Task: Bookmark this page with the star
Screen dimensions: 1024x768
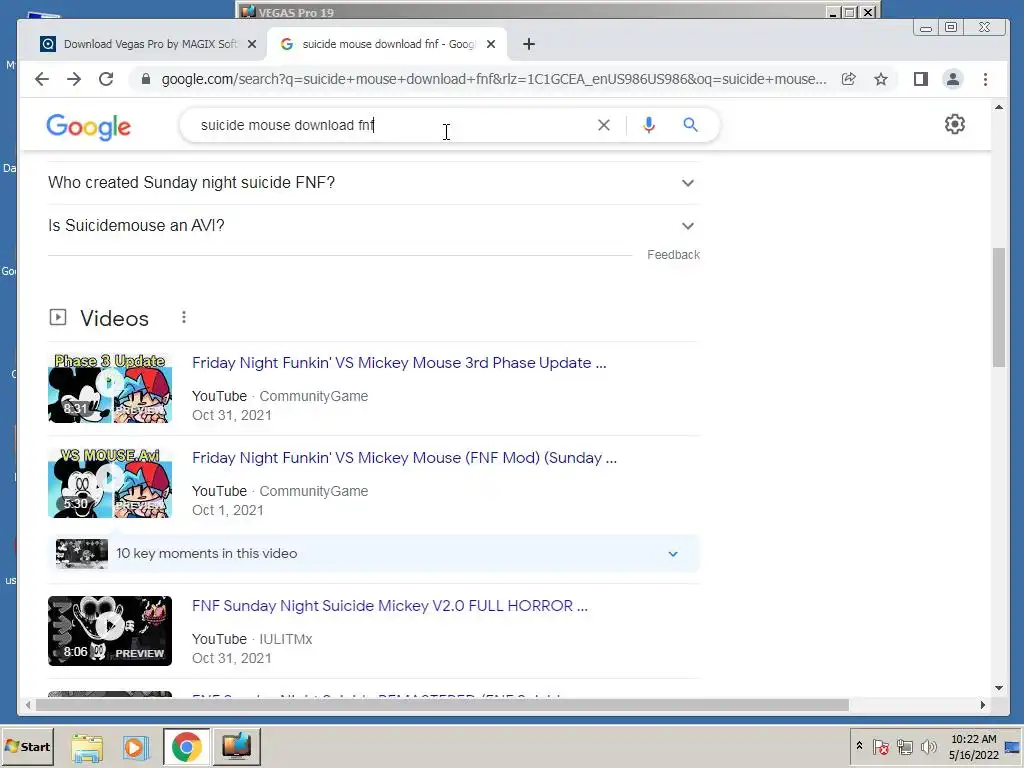Action: pos(881,79)
